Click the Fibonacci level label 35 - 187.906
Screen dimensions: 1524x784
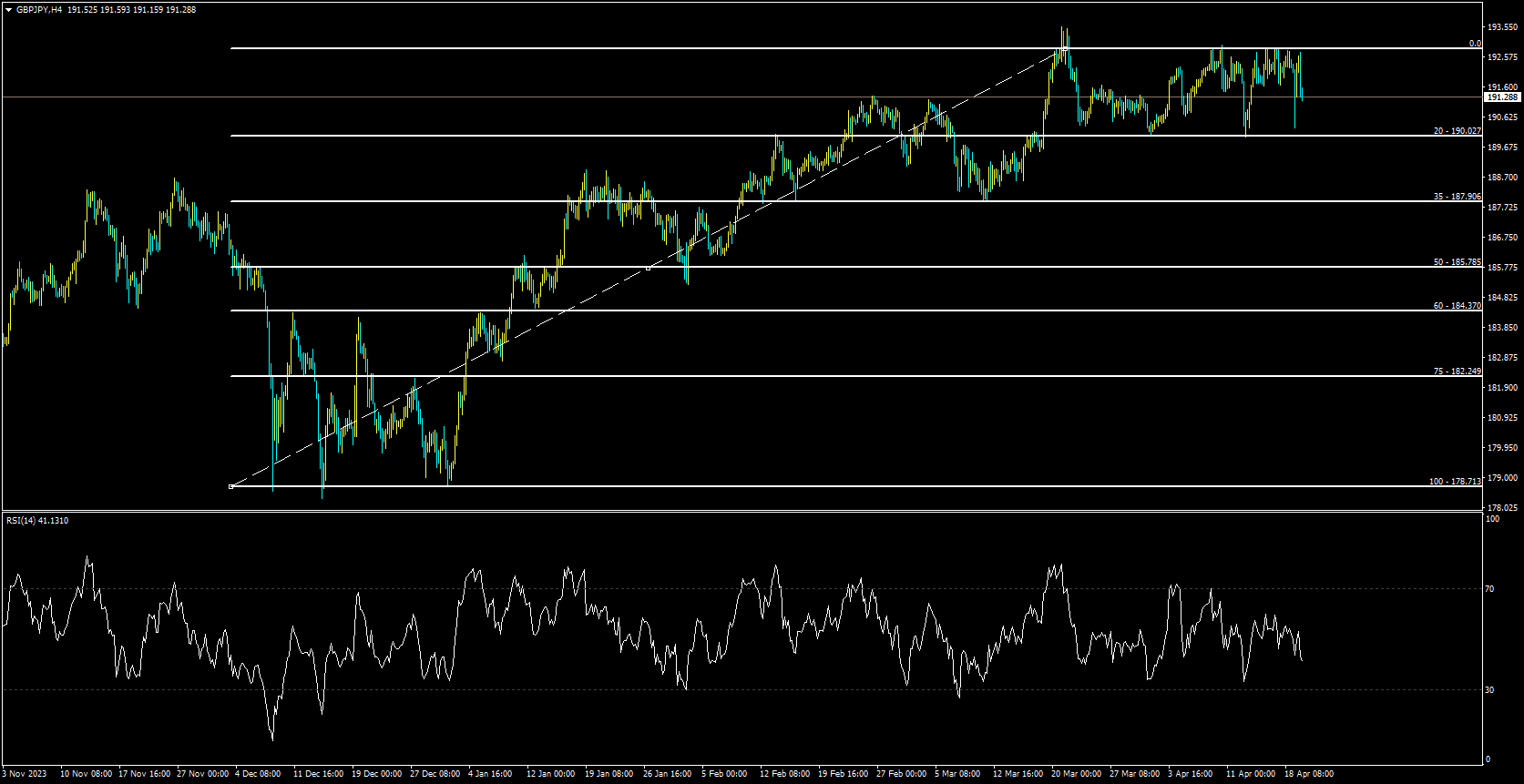coord(1457,197)
